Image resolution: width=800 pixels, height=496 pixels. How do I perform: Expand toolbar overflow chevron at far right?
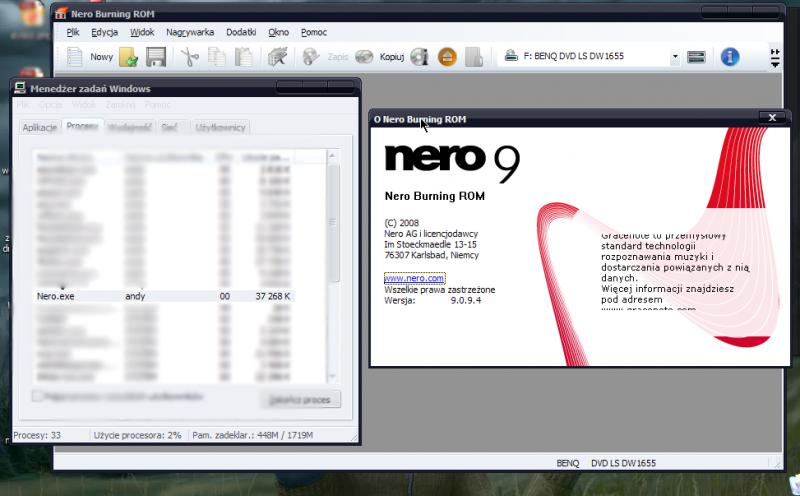(x=775, y=58)
